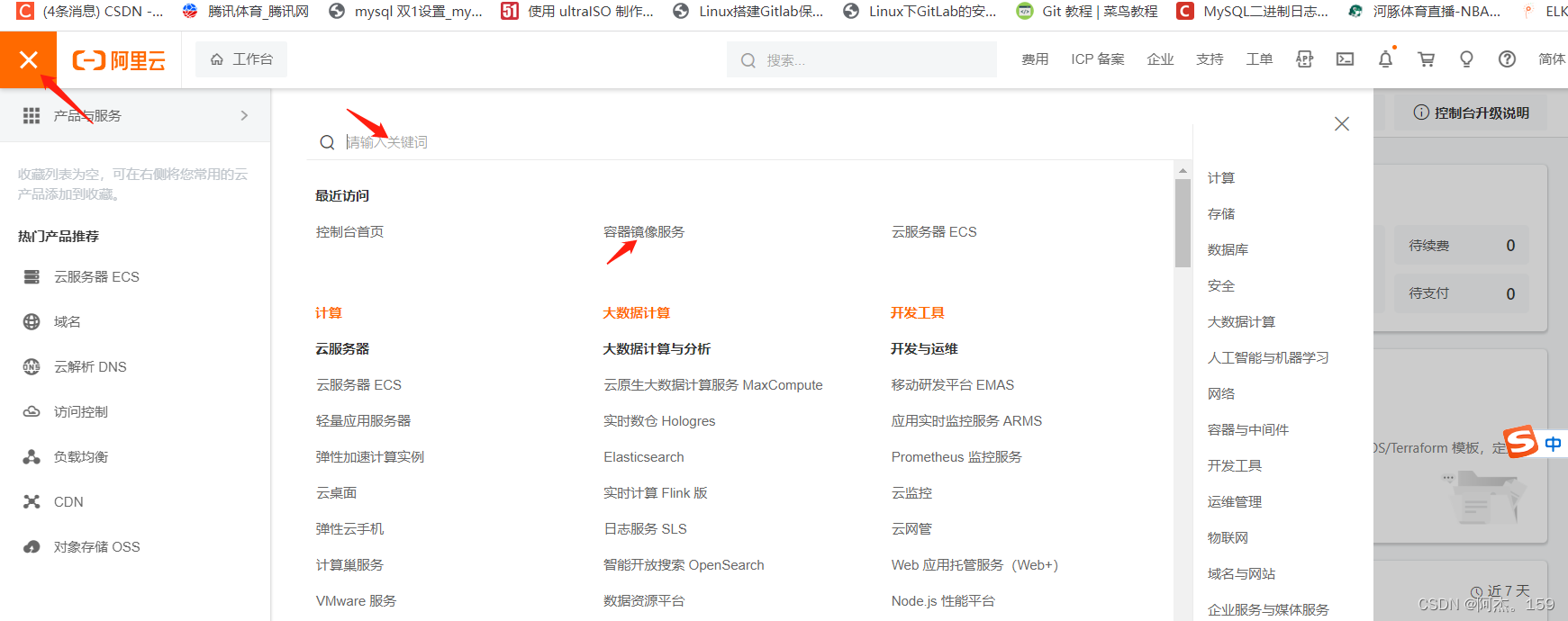This screenshot has height=621, width=1568.
Task: Click the ECS server icon in sidebar
Action: 32,276
